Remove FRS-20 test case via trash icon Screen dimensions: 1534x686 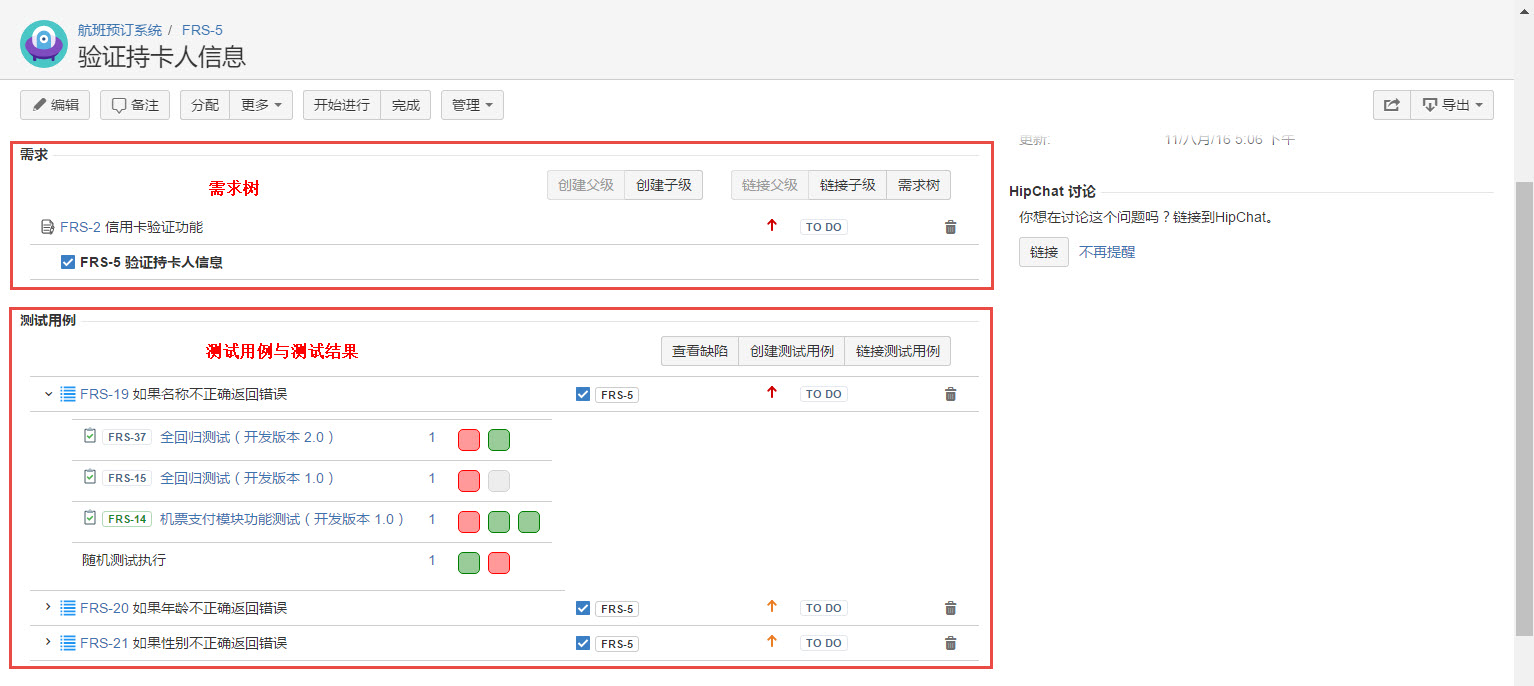(951, 608)
